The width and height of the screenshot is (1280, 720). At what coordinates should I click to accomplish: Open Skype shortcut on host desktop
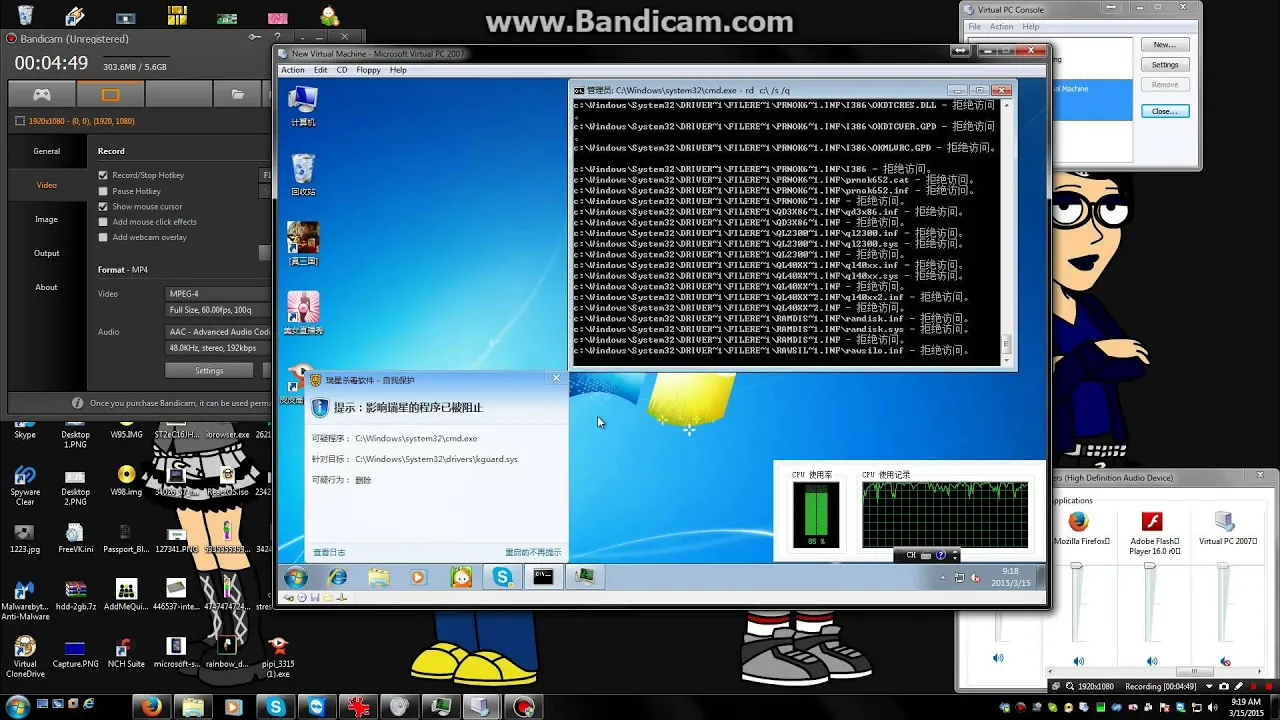pyautogui.click(x=25, y=428)
